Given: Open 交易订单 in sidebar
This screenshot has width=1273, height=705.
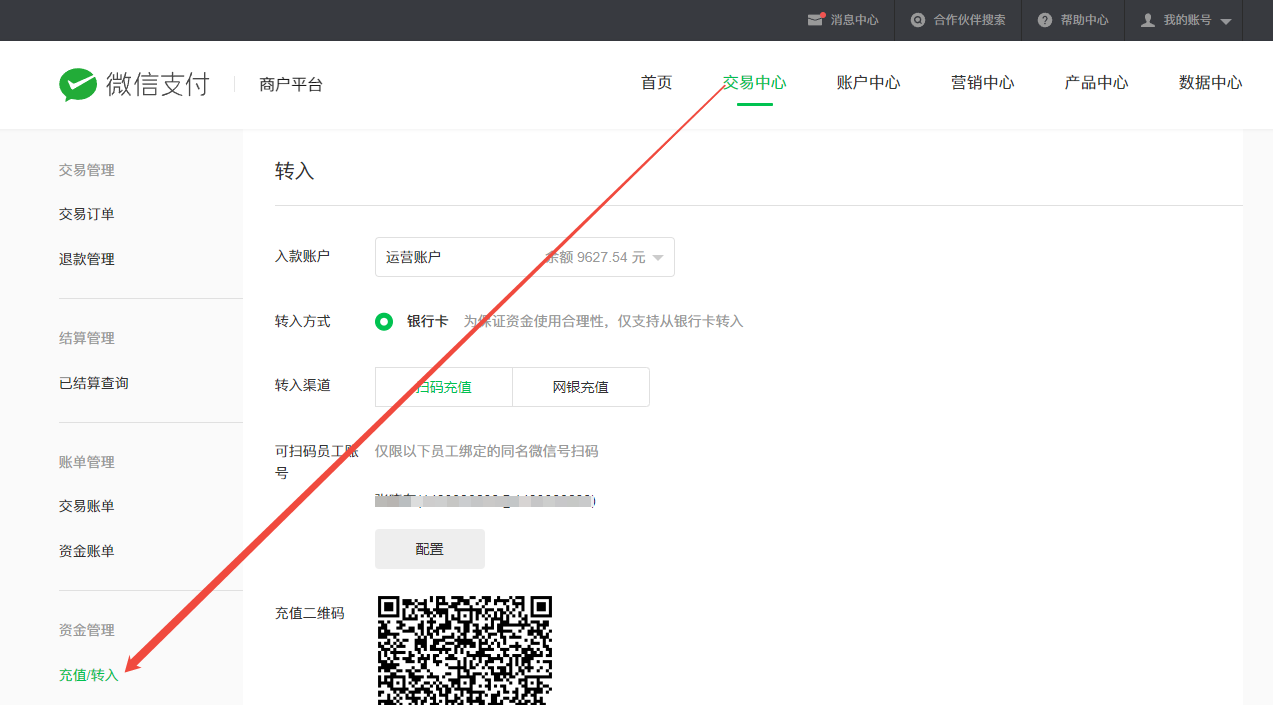Looking at the screenshot, I should point(87,214).
